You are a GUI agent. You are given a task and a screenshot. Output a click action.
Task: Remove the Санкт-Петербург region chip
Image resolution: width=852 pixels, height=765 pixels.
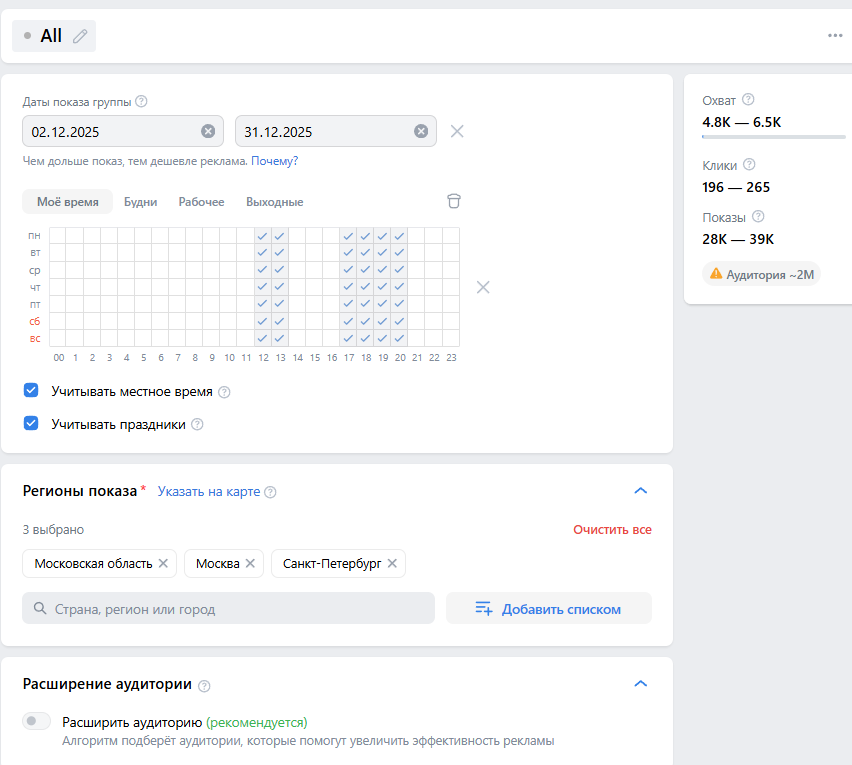(392, 563)
